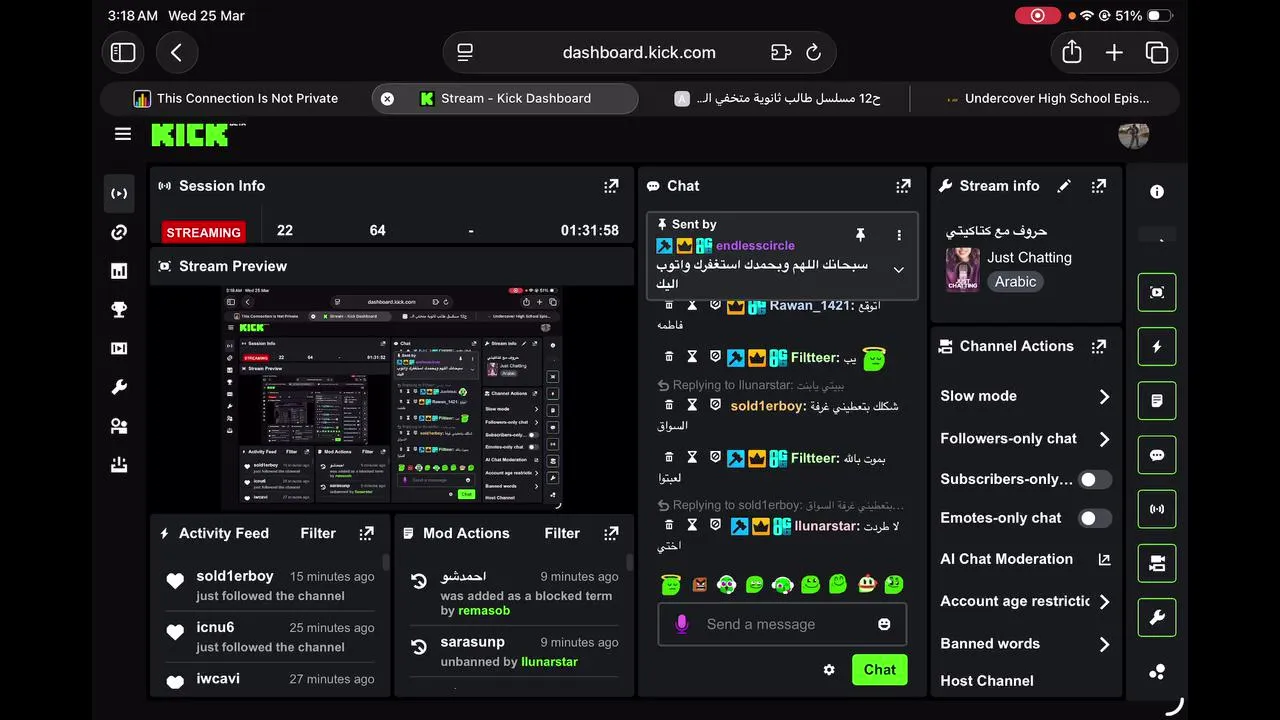The image size is (1280, 720).
Task: Open the trophy achievements icon in left sidebar
Action: (x=119, y=310)
